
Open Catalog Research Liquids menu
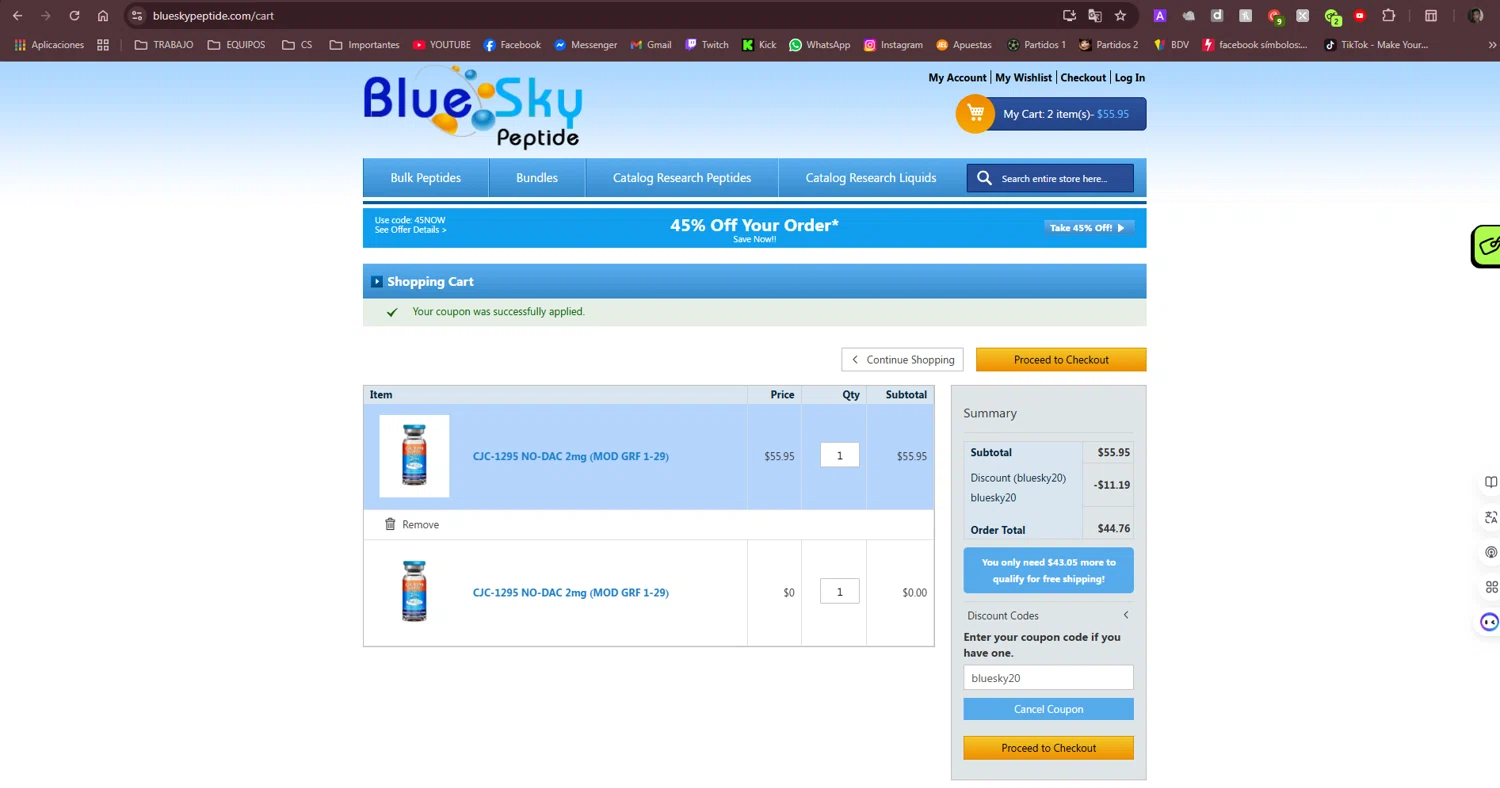click(x=871, y=178)
